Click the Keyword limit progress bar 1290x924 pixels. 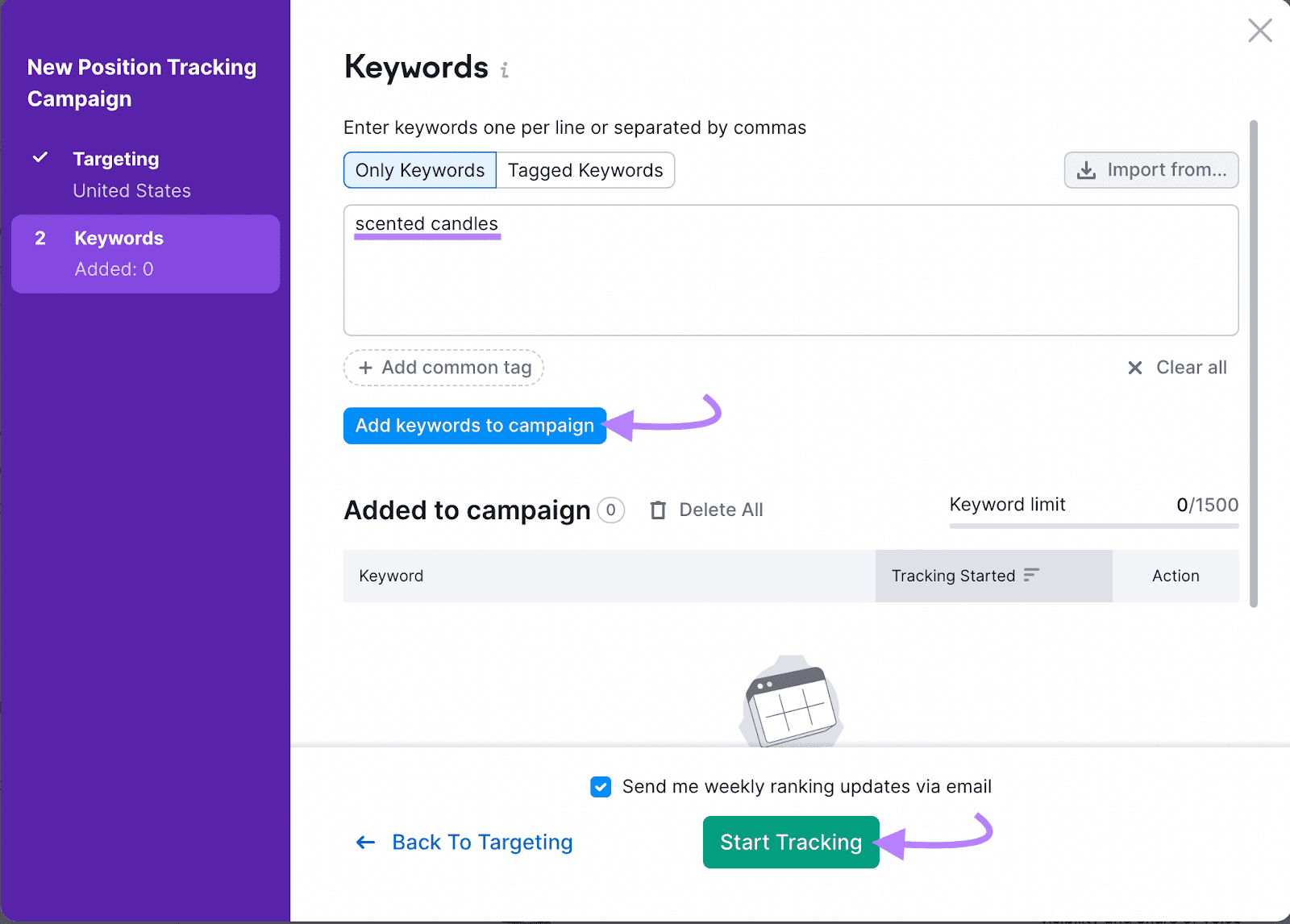point(1093,526)
